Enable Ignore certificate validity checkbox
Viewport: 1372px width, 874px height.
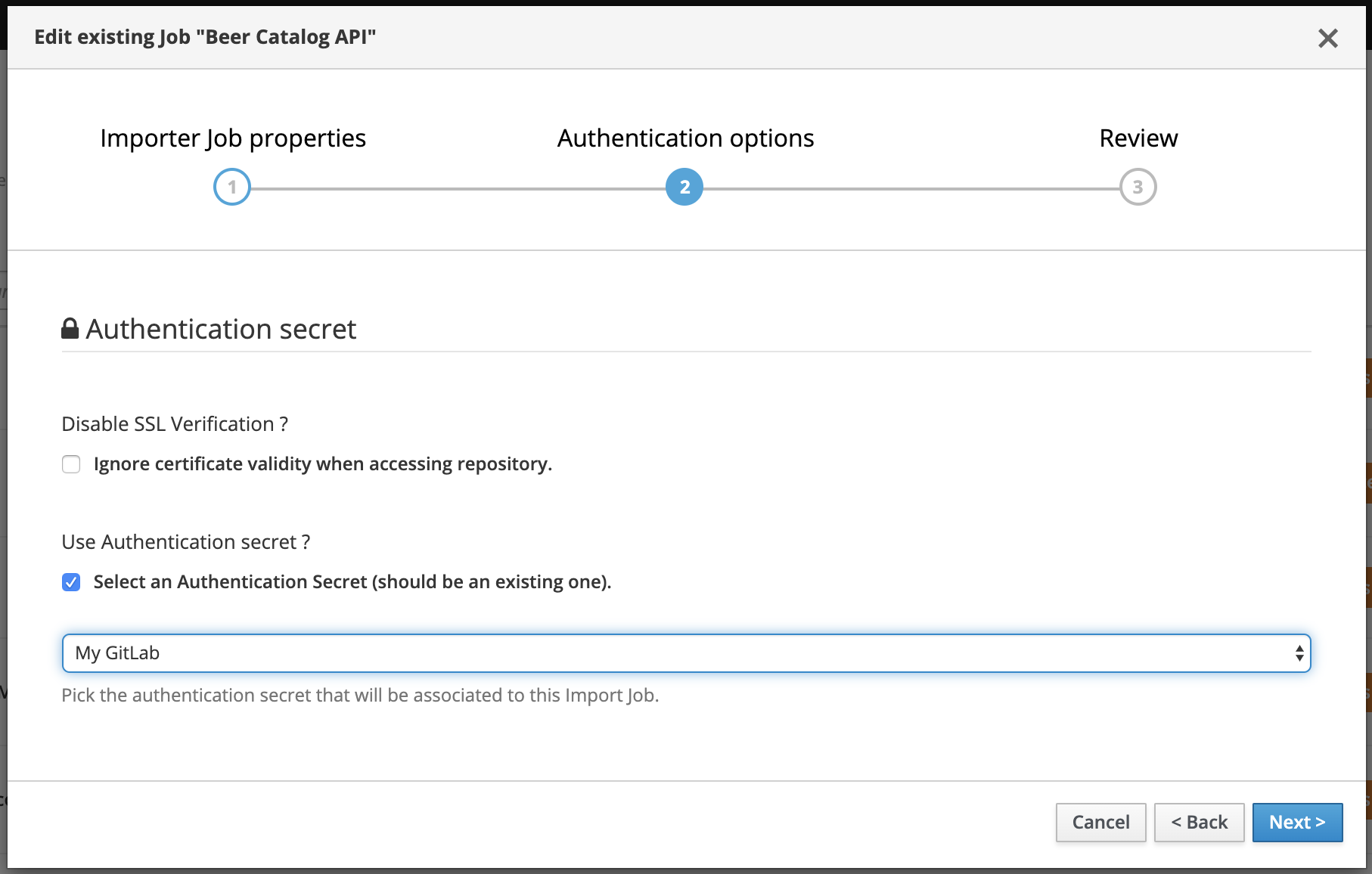click(71, 464)
